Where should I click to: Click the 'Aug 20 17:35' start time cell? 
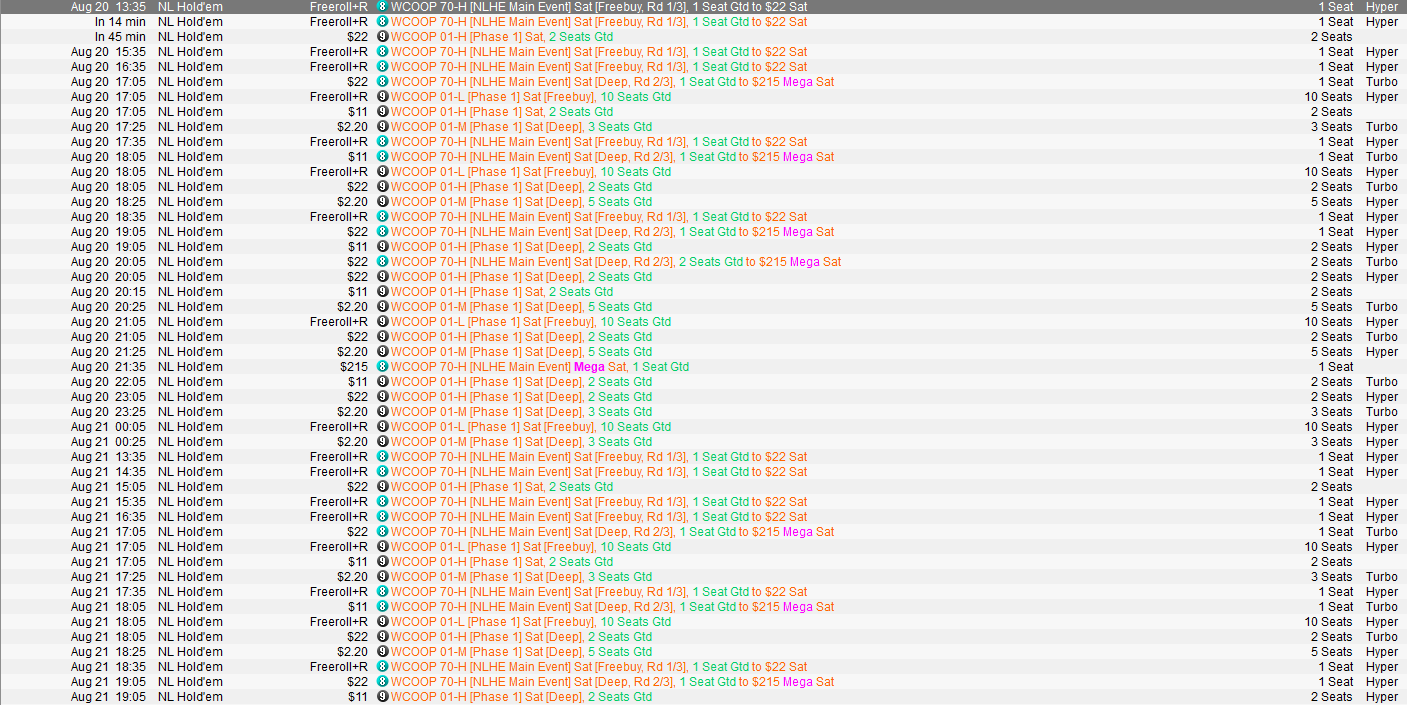(x=108, y=141)
